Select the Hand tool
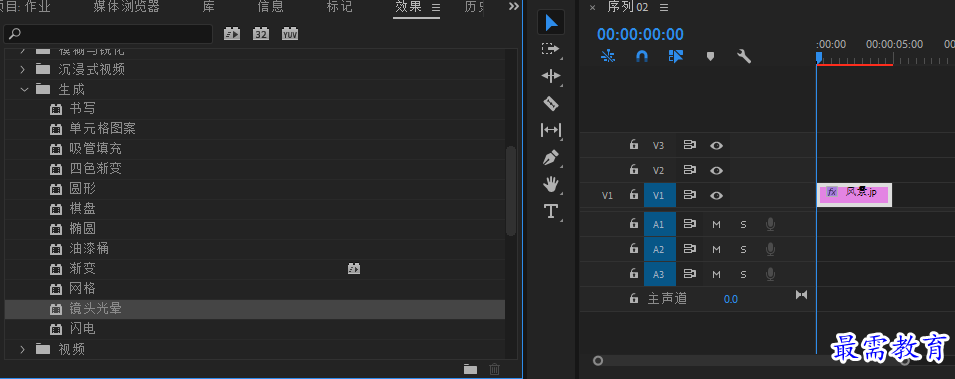 (551, 184)
